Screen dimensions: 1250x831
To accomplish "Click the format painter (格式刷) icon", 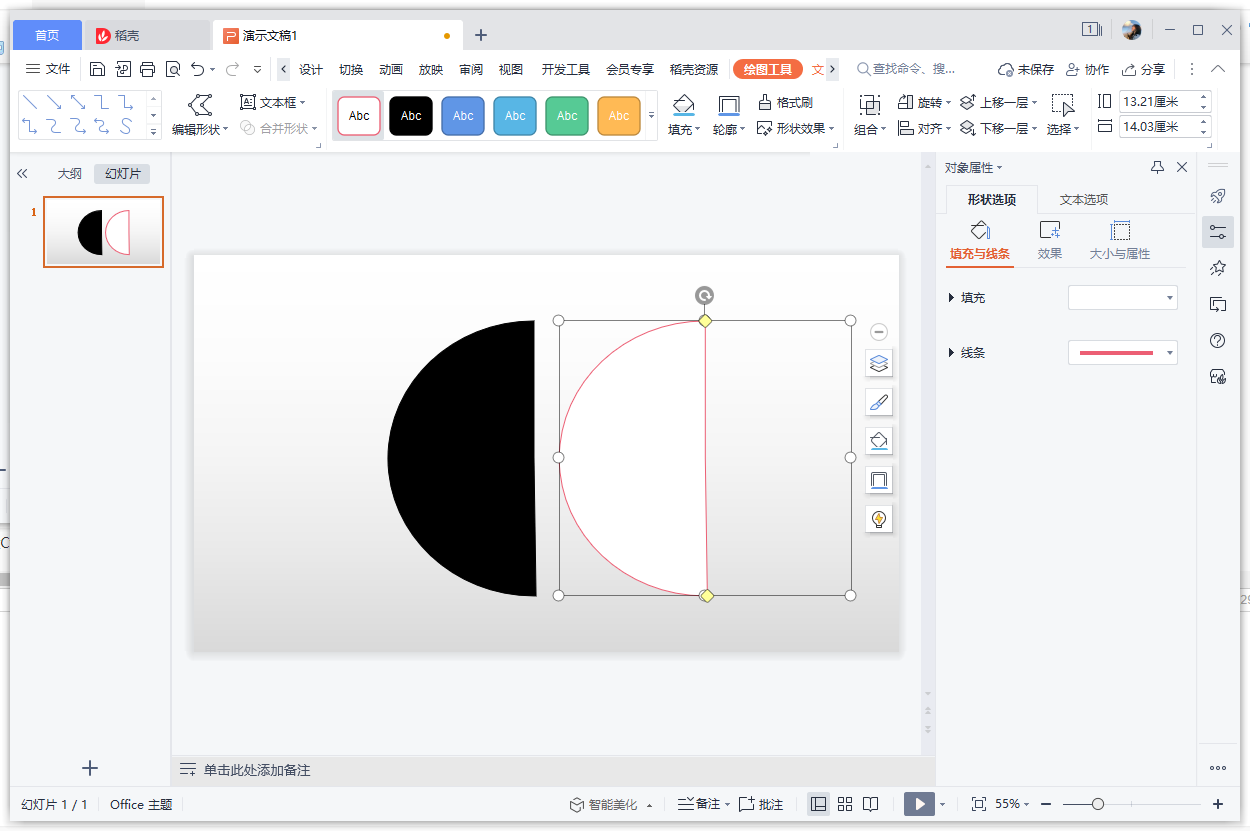I will [x=785, y=102].
